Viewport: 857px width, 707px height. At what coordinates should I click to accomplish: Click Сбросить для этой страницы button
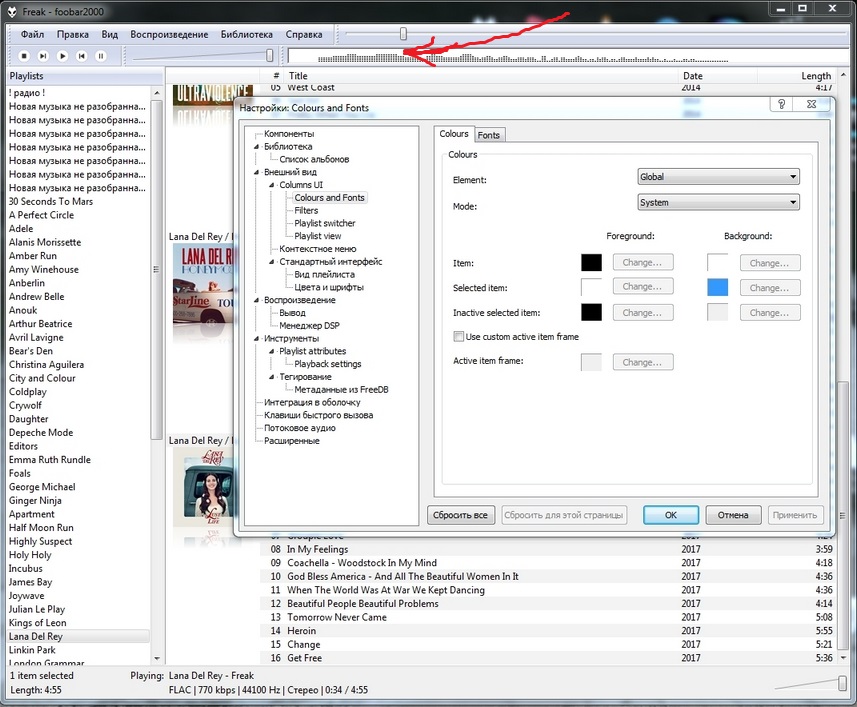pyautogui.click(x=563, y=515)
